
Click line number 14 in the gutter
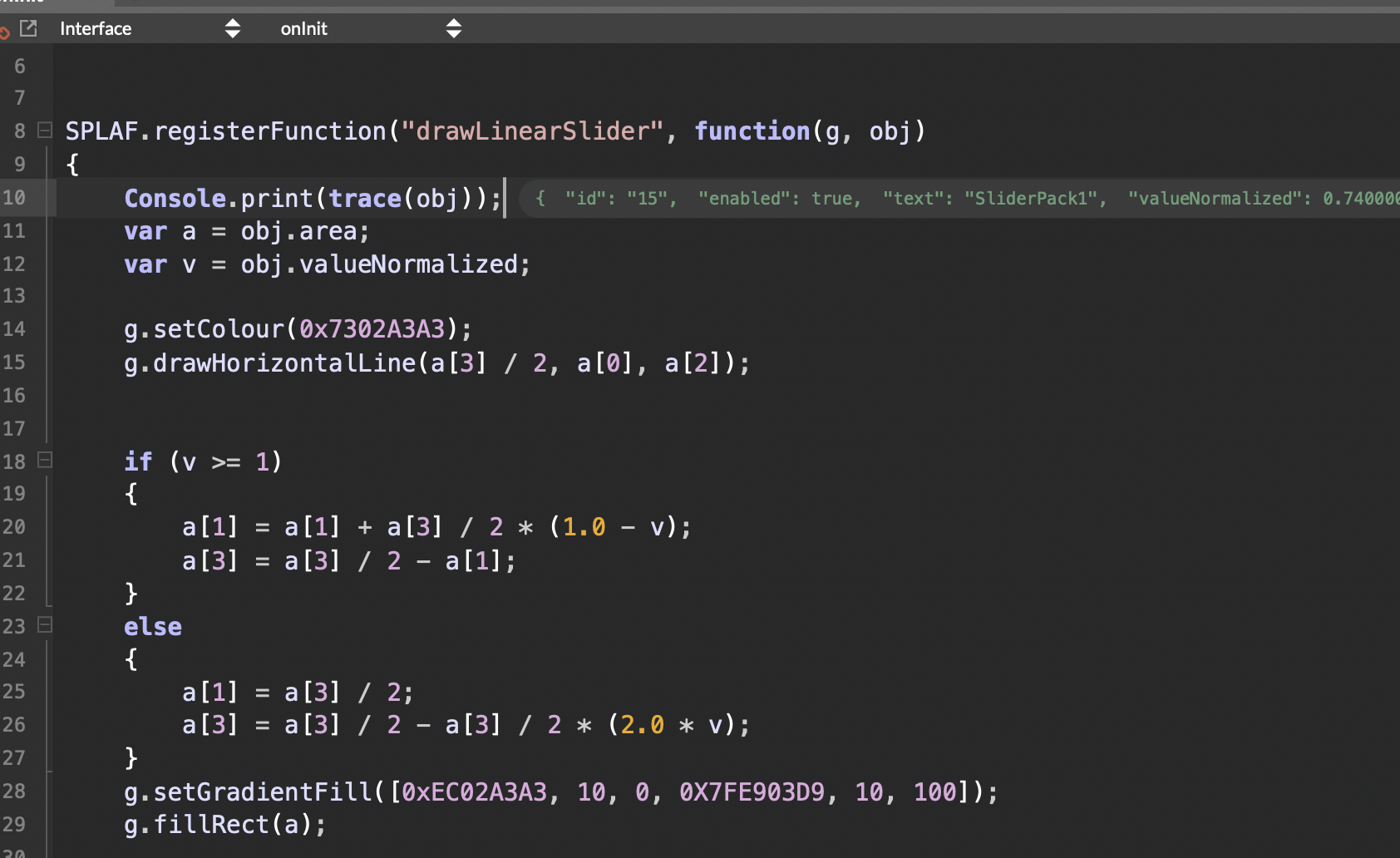pos(14,329)
